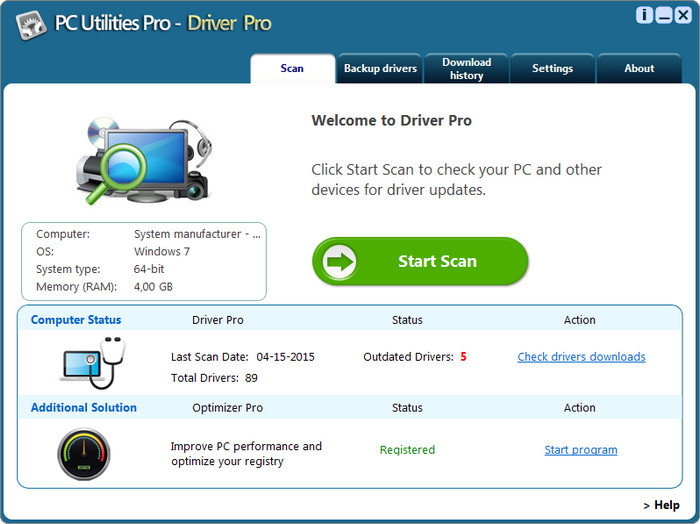Switch to the Scan tab
The image size is (700, 524).
click(292, 68)
